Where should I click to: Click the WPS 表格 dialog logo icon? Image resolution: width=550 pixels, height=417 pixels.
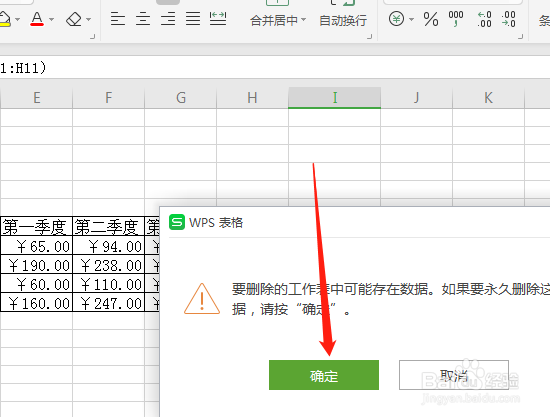(177, 222)
